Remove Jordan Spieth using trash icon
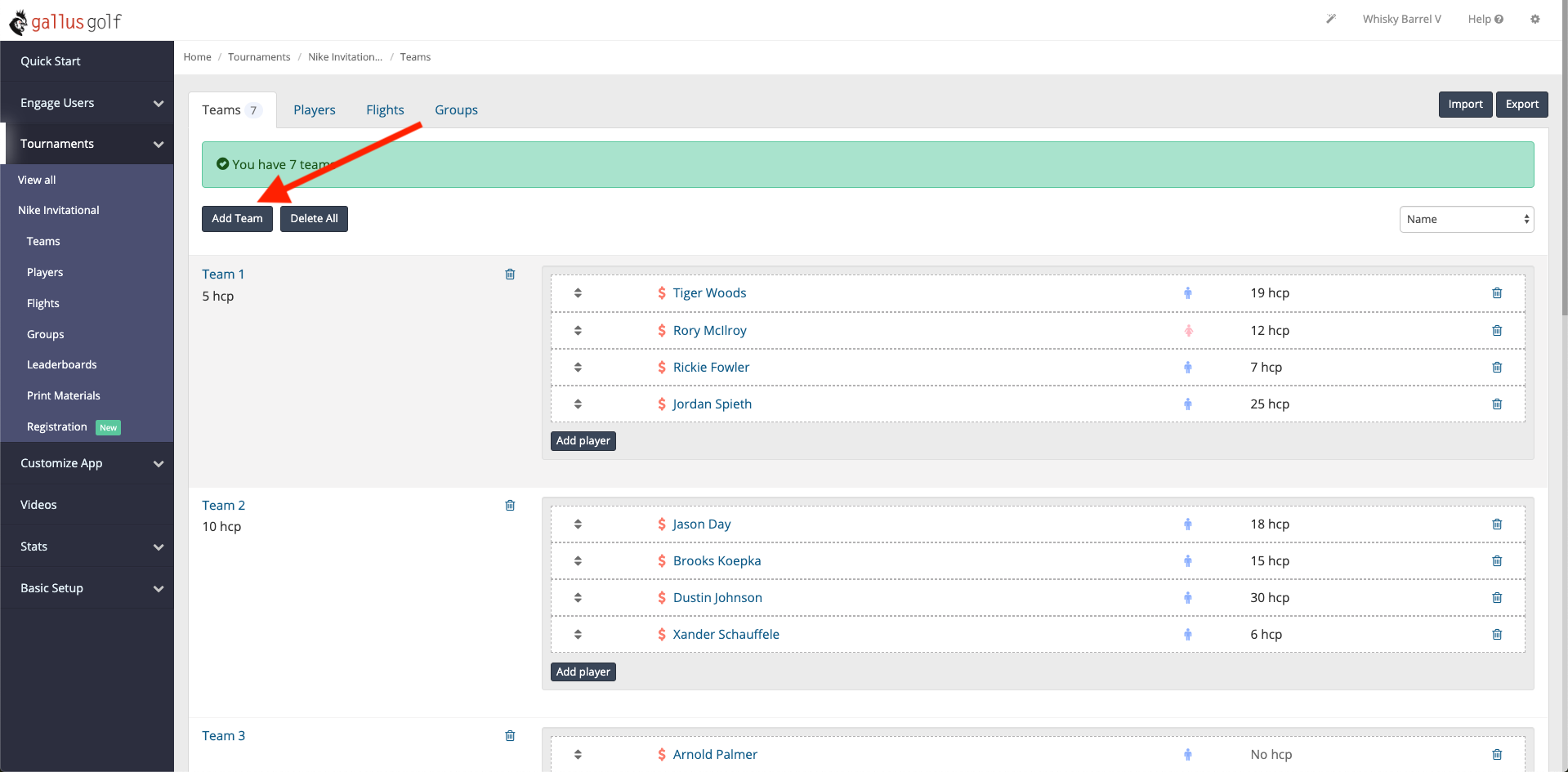 [1497, 404]
